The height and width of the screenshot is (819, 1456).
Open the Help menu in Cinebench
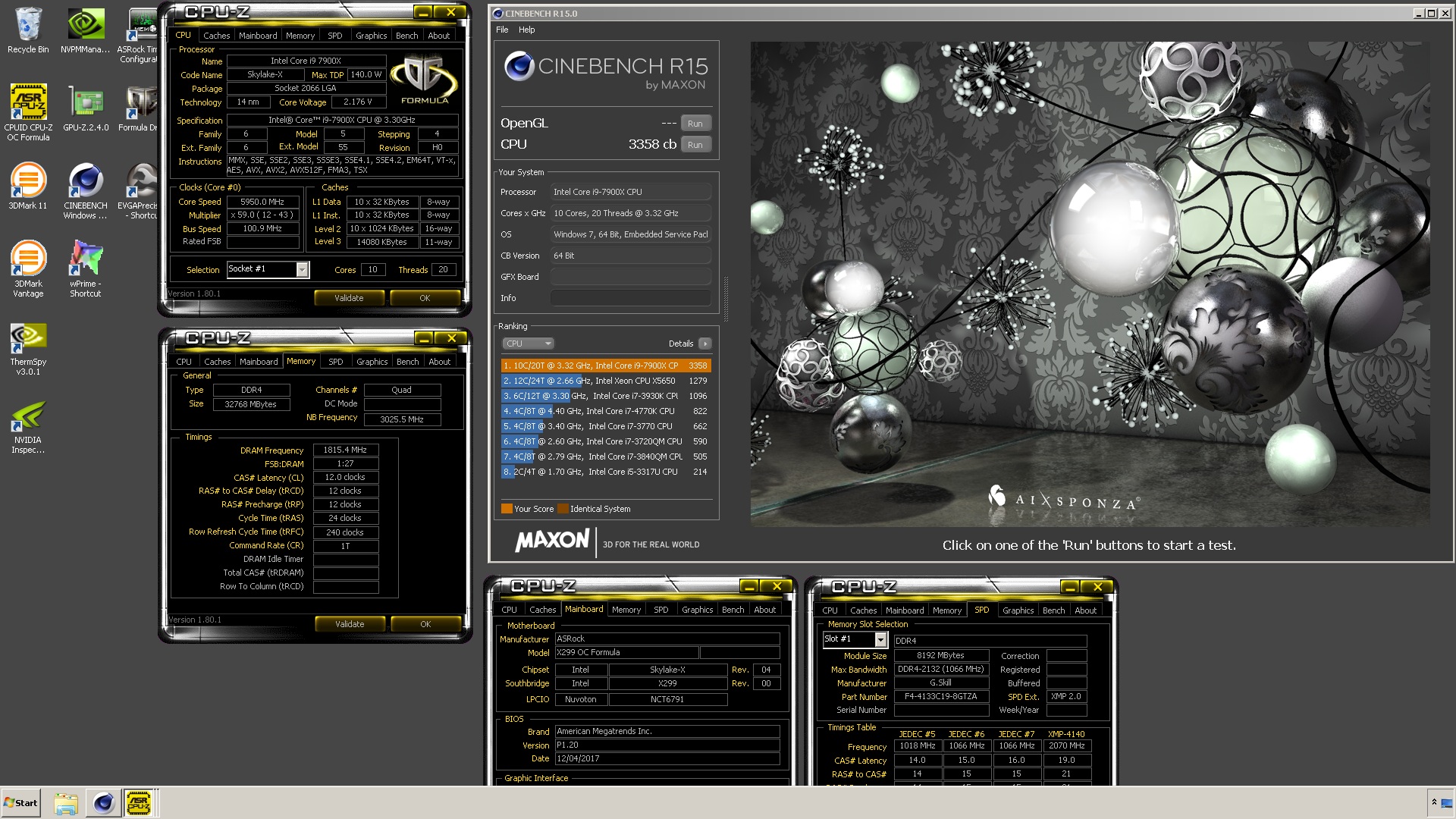[x=527, y=30]
